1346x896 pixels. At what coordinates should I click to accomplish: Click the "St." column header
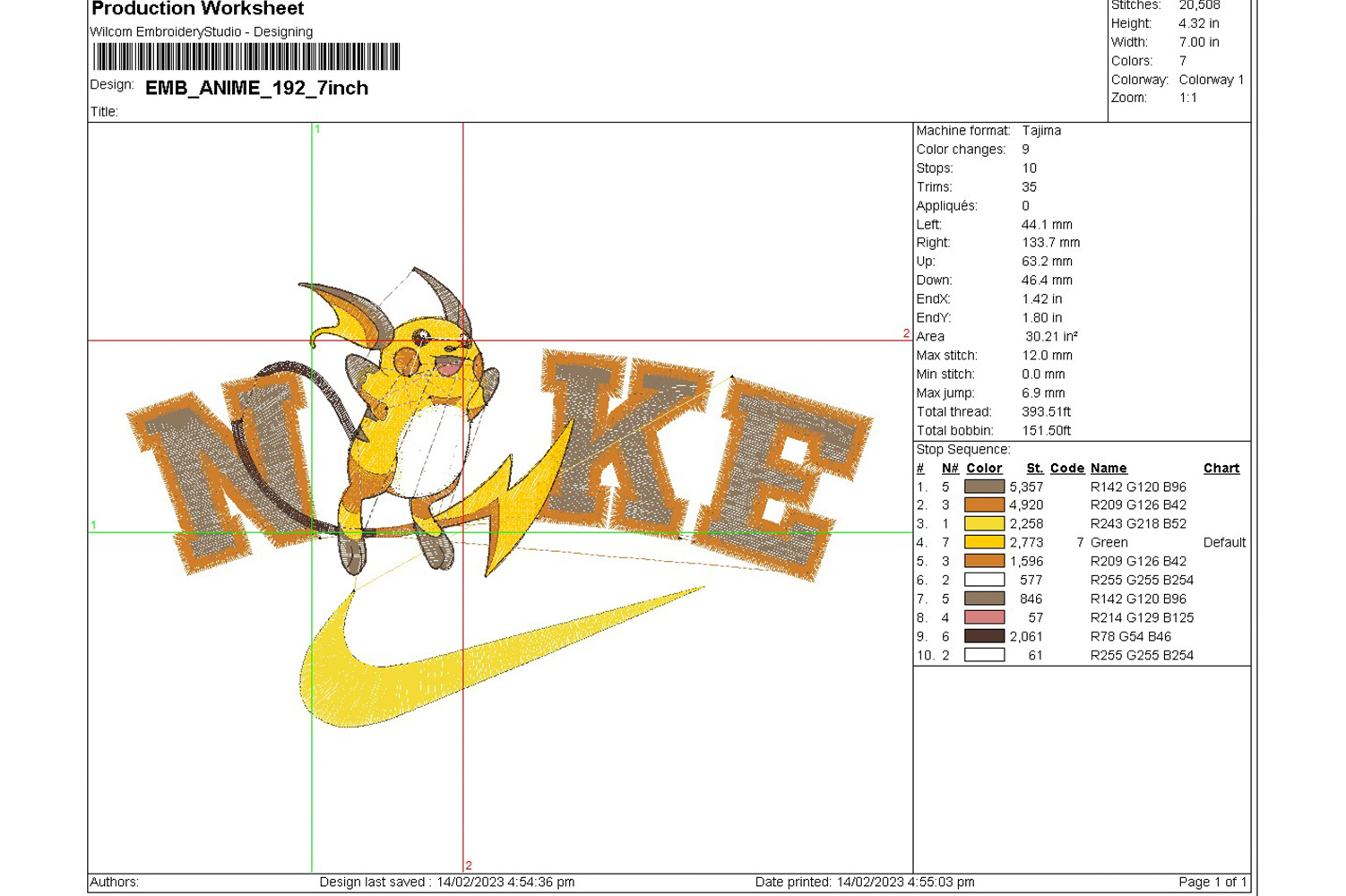[x=1035, y=469]
